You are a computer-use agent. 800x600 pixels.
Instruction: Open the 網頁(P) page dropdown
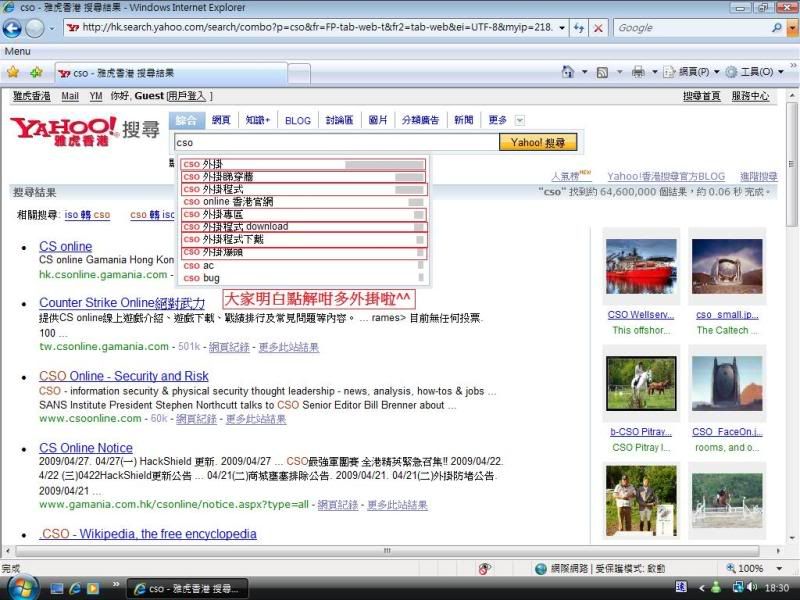point(694,72)
